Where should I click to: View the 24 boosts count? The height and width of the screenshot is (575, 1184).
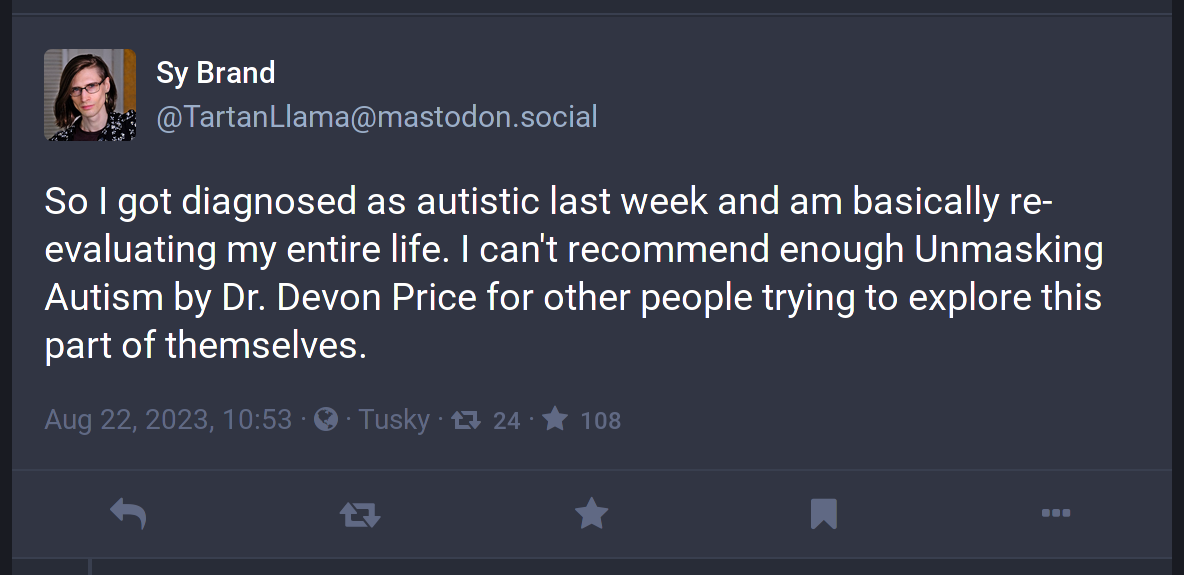click(506, 420)
